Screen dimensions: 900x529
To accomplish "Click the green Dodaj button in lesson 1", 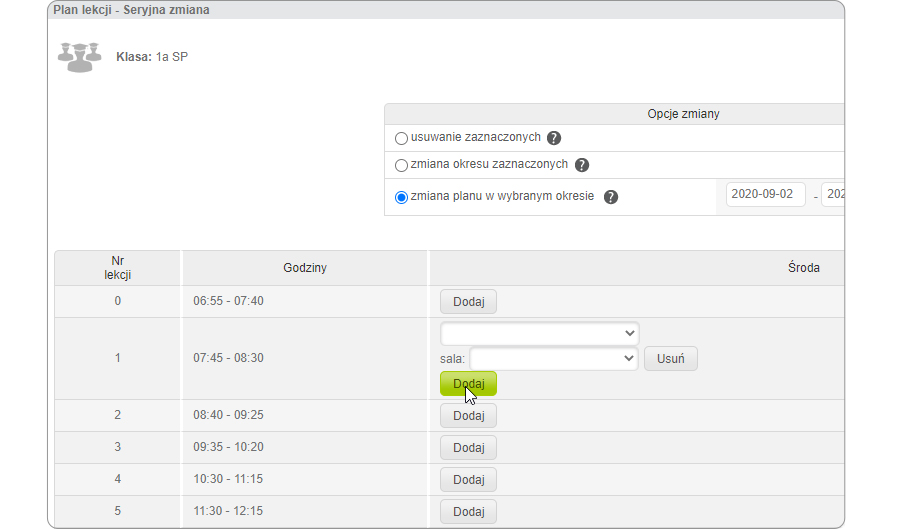I will point(468,384).
